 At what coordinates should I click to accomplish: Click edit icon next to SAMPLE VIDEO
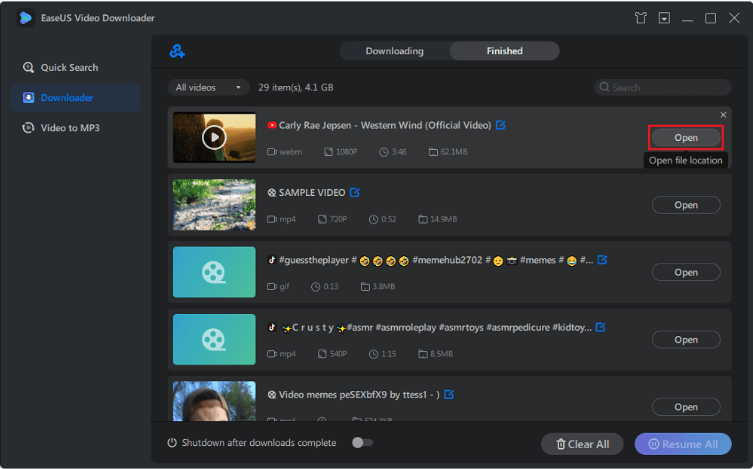point(355,192)
